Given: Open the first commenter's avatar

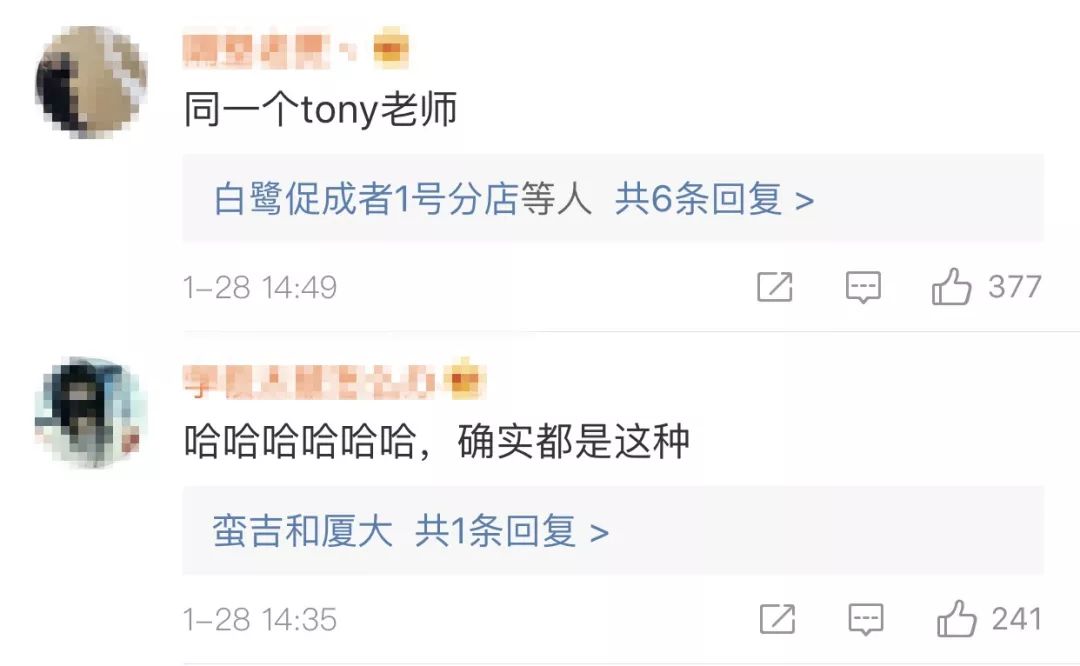Looking at the screenshot, I should [91, 82].
